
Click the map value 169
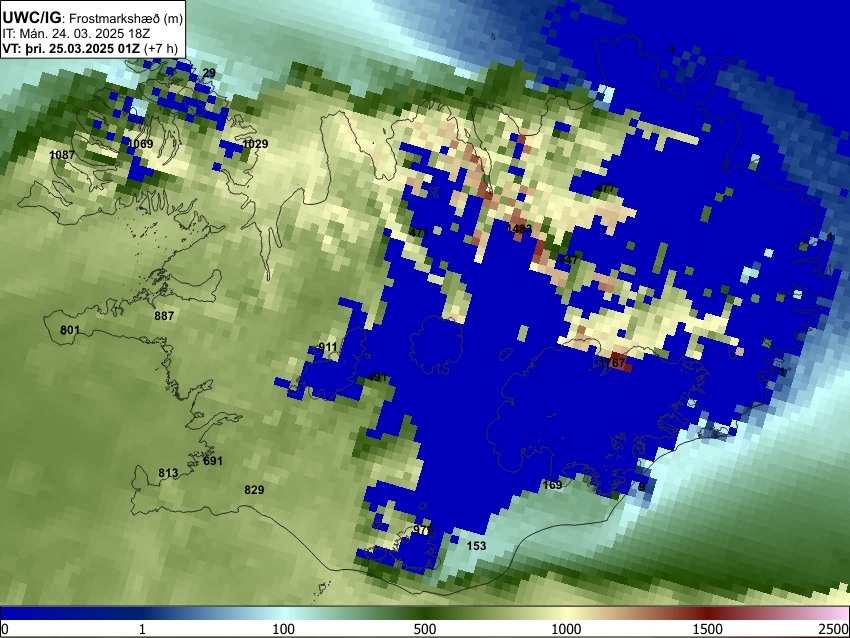(x=552, y=485)
